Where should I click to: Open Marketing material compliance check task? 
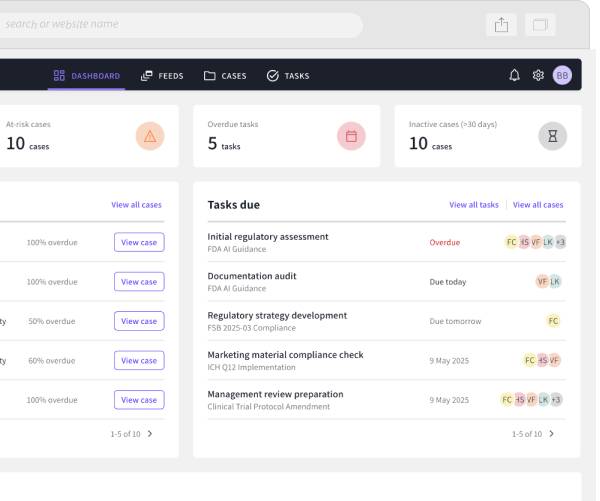(x=285, y=355)
